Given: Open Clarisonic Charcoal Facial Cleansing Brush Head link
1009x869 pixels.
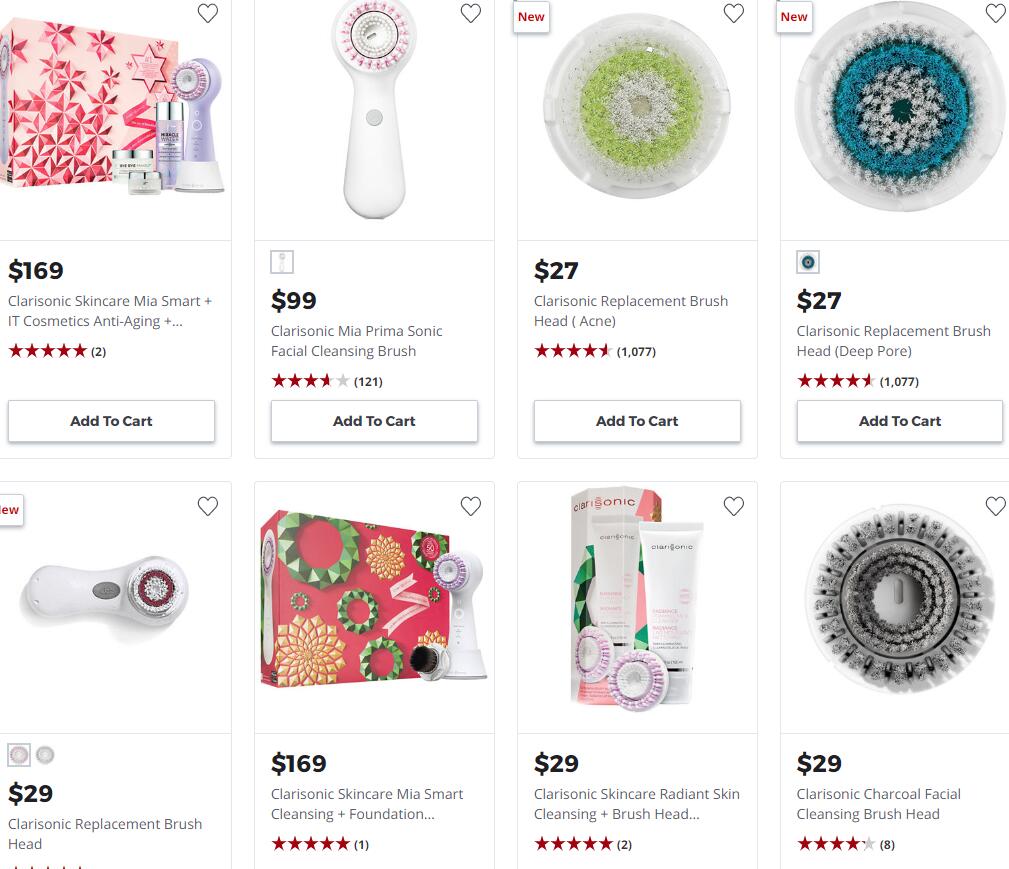Looking at the screenshot, I should pyautogui.click(x=878, y=804).
